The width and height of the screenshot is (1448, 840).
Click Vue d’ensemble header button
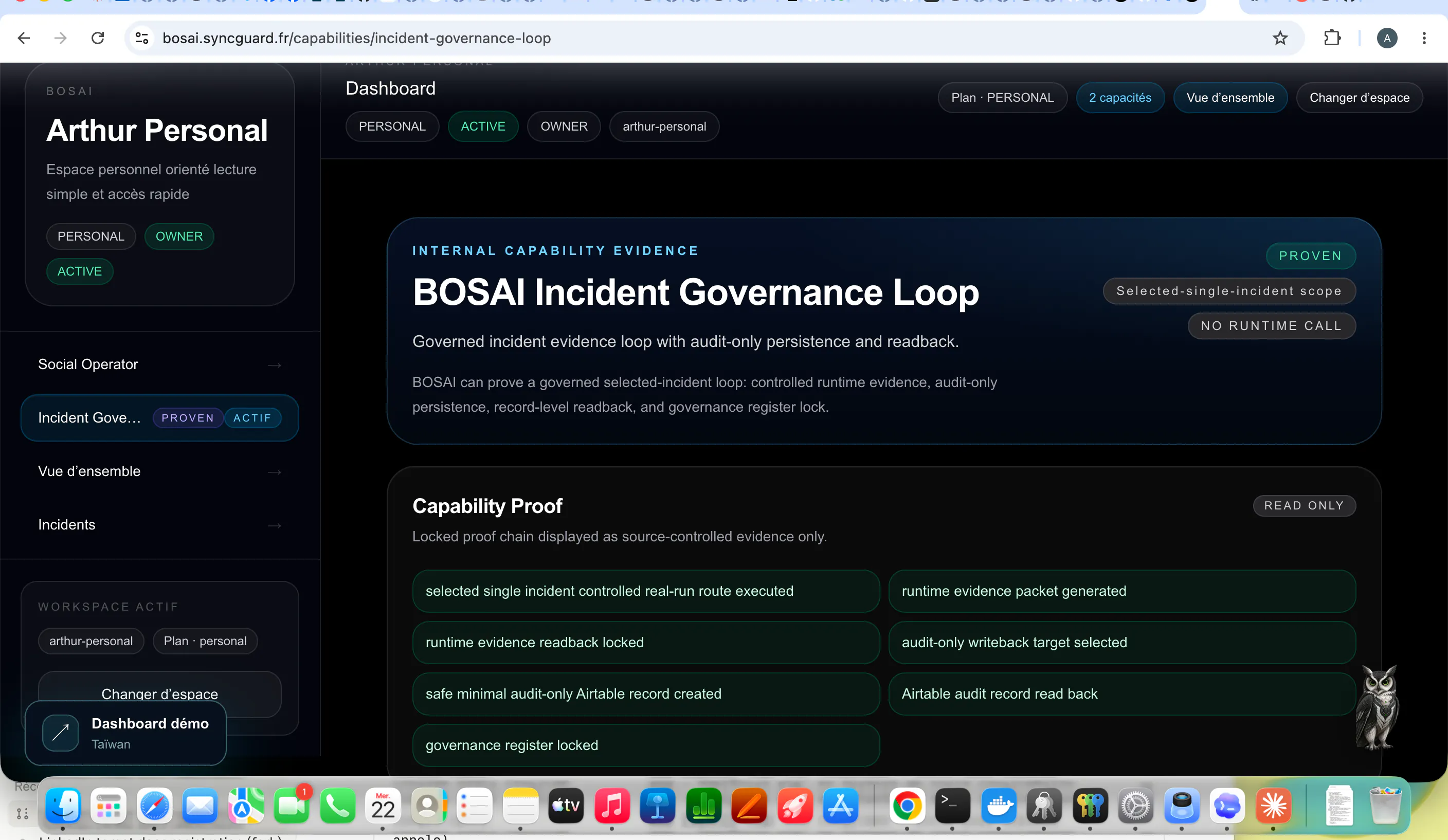[x=1230, y=98]
